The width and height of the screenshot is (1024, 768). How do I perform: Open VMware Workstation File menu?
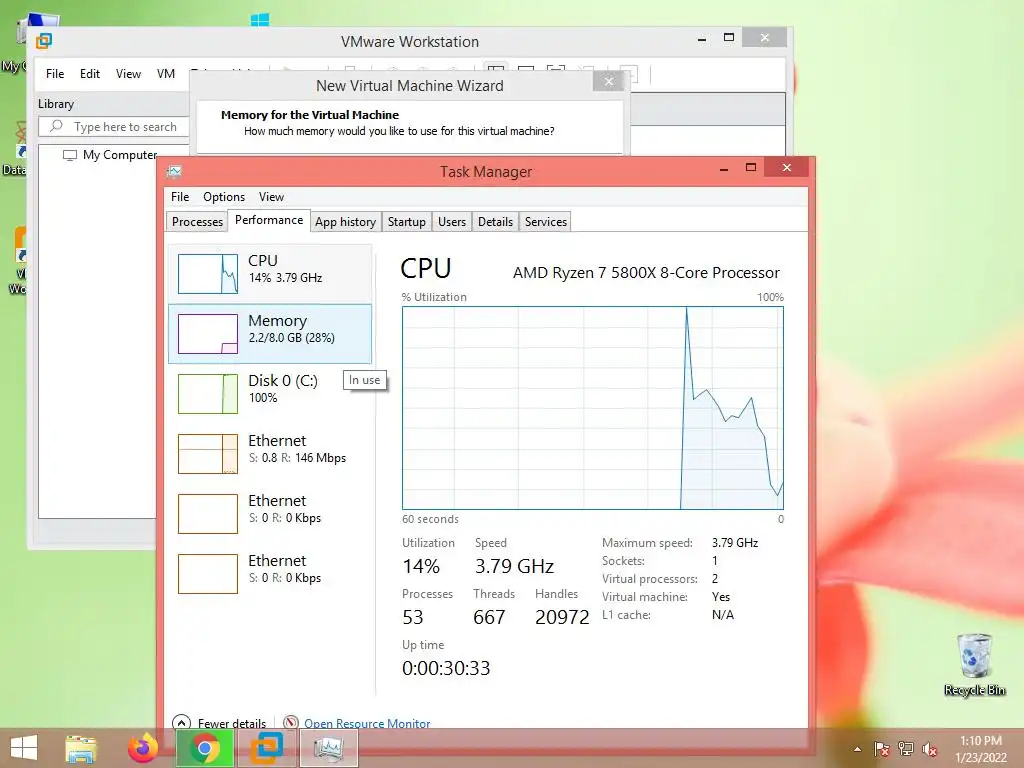click(x=55, y=74)
